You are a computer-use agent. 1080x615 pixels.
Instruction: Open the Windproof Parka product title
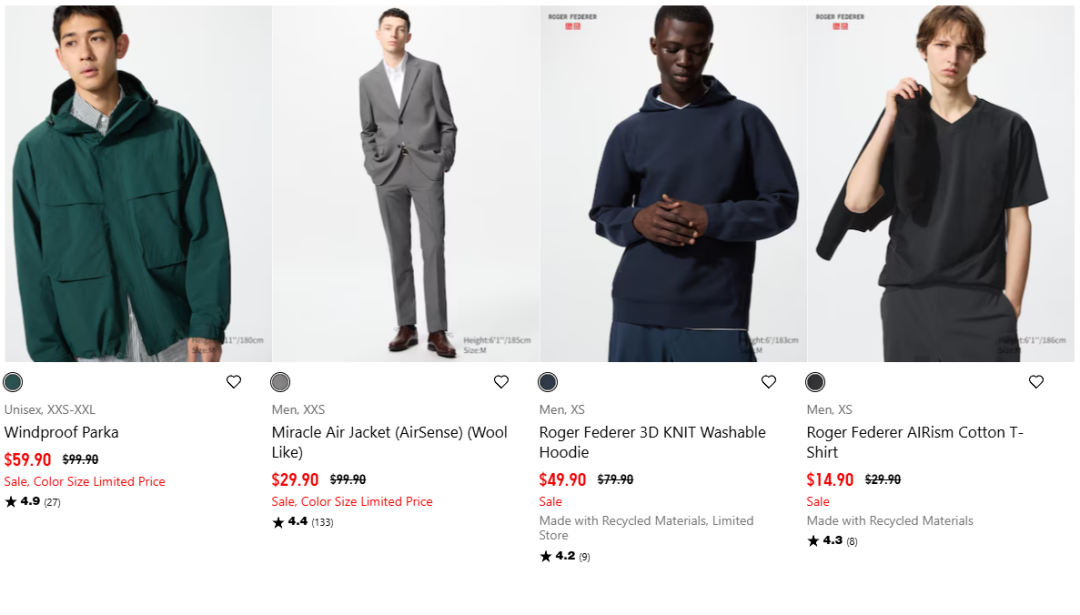point(62,433)
